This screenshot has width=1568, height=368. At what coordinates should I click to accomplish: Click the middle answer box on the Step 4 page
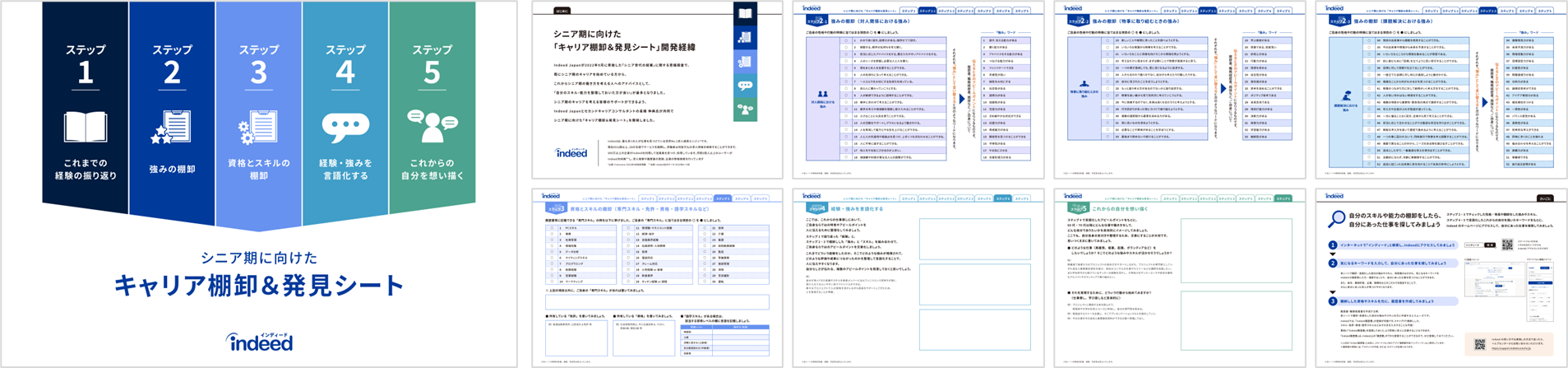pyautogui.click(x=974, y=282)
